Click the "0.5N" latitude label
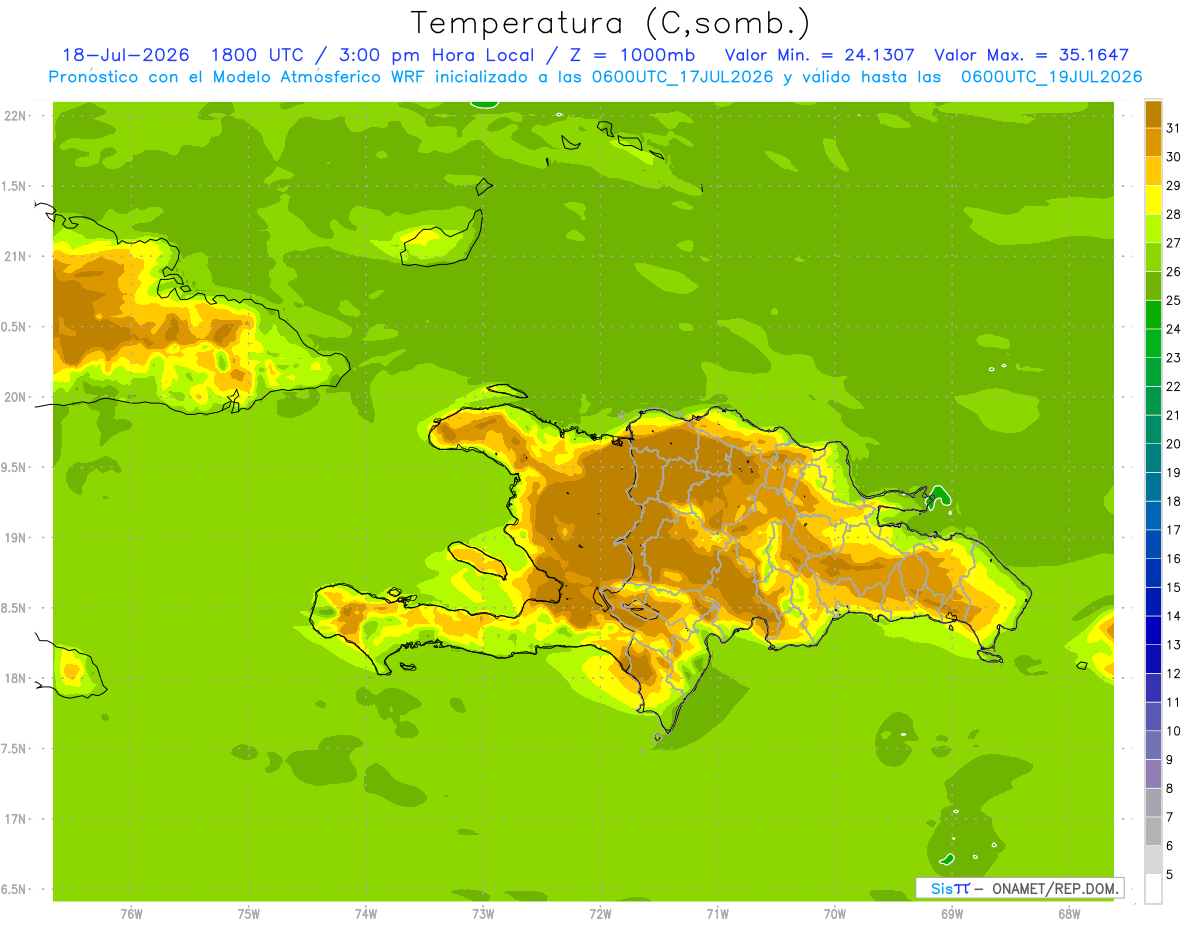 [15, 327]
